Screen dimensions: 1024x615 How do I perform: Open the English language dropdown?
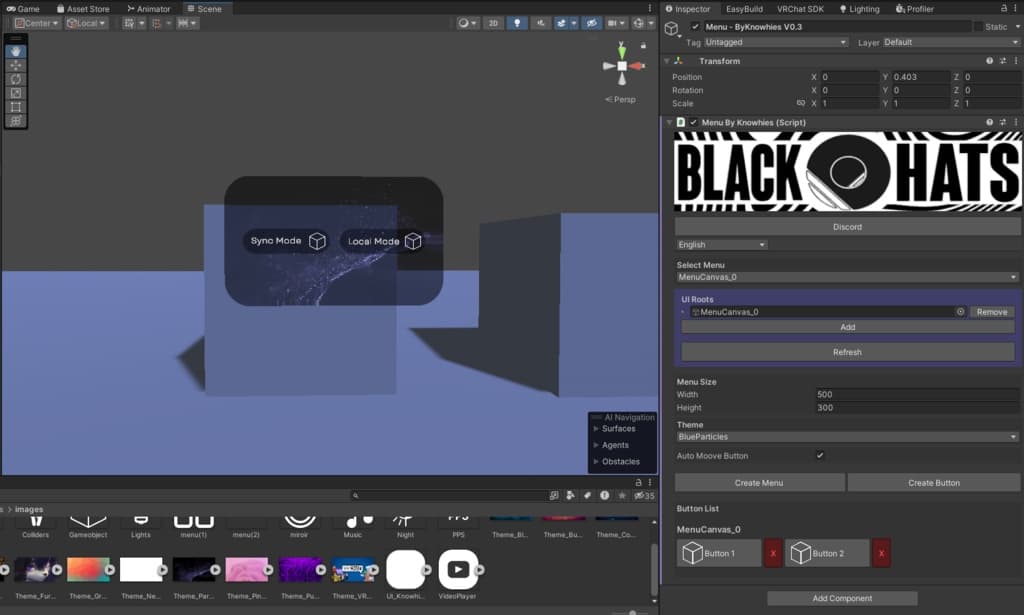pos(722,245)
